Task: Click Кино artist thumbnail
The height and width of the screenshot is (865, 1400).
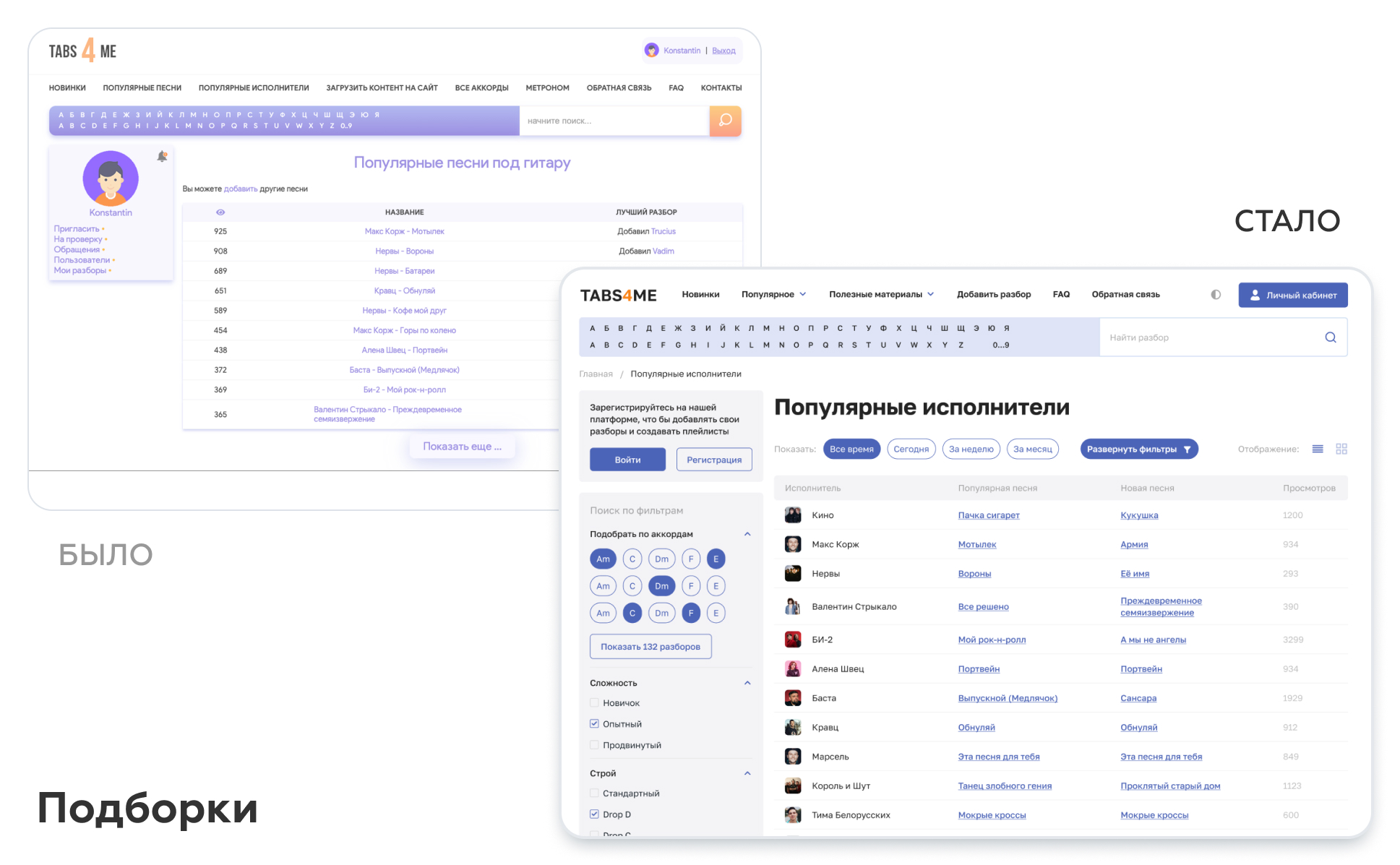Action: click(793, 515)
